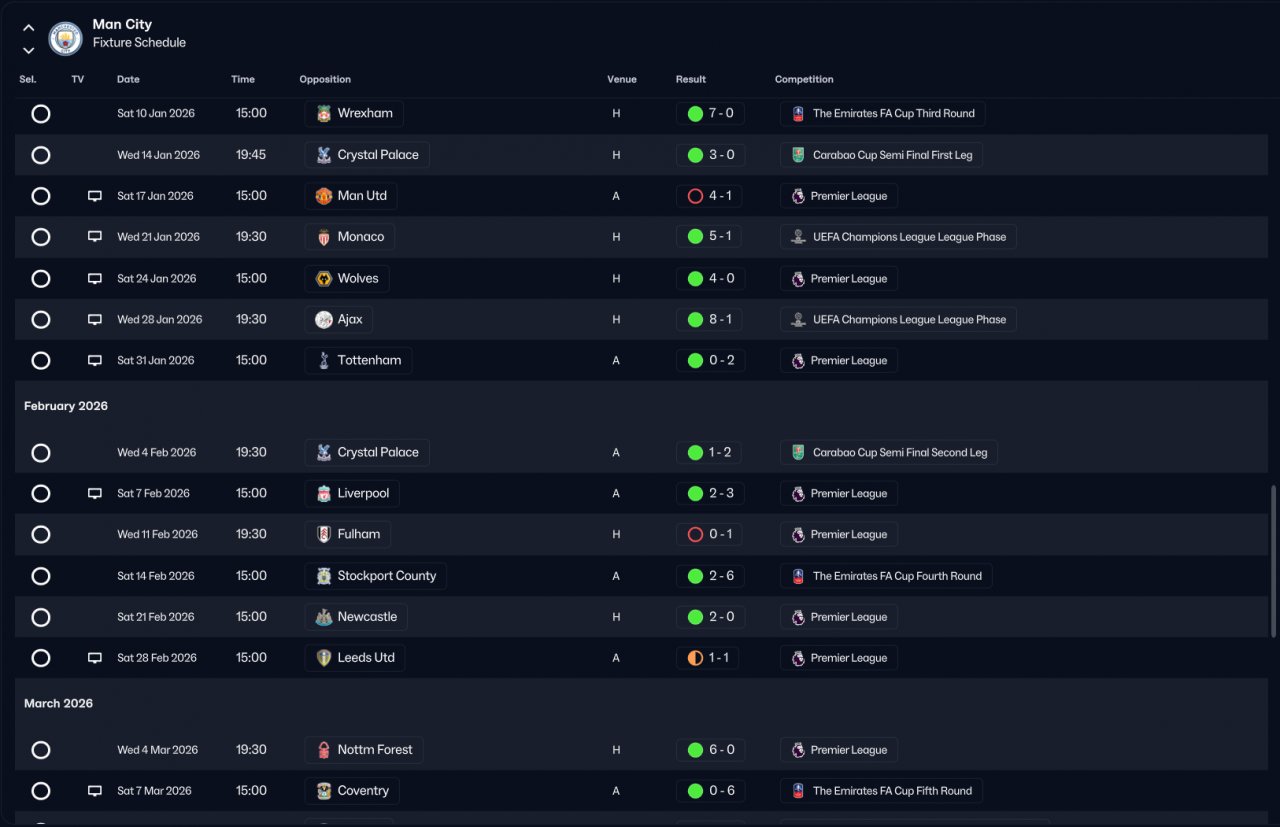
Task: Click the Man Utd club crest
Action: pos(323,196)
